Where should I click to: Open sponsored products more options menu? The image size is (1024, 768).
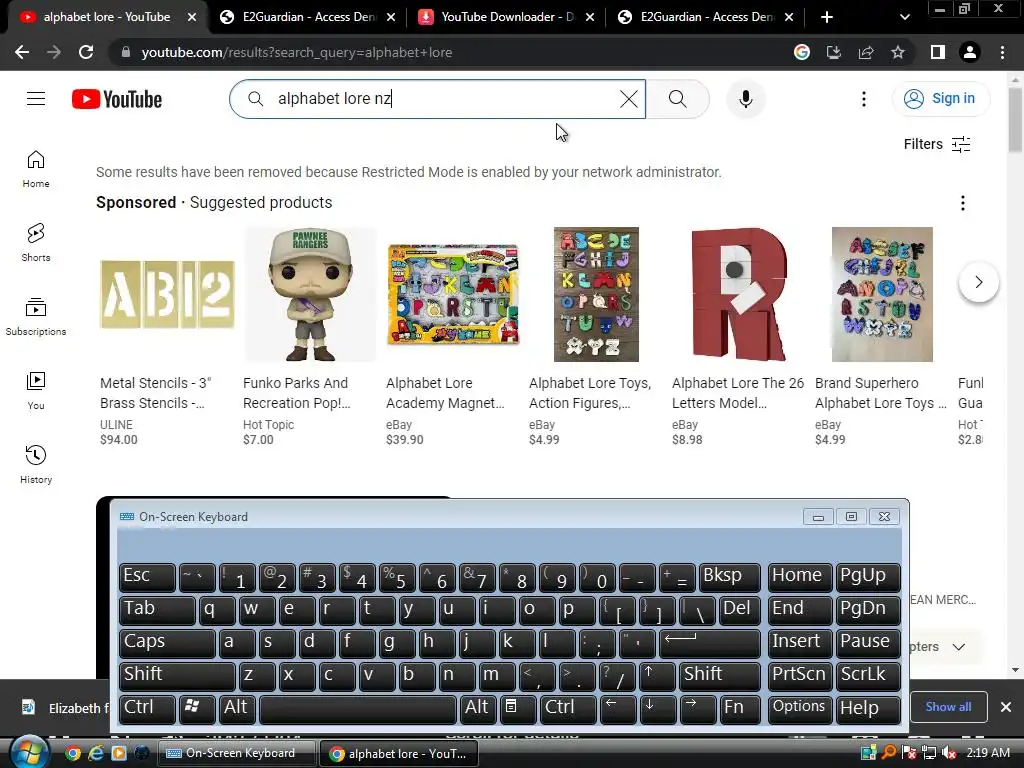[x=962, y=203]
